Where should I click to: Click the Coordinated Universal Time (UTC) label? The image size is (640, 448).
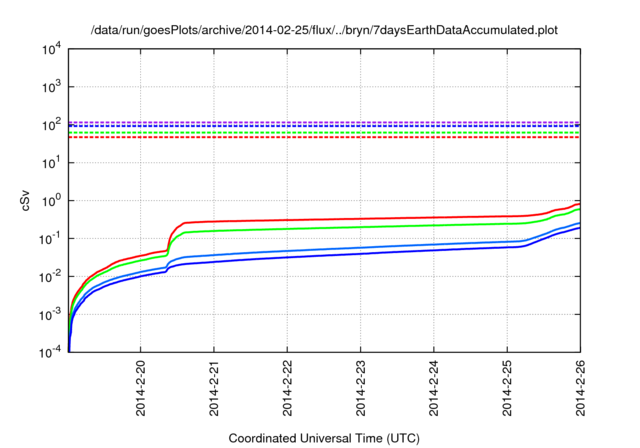tap(324, 438)
